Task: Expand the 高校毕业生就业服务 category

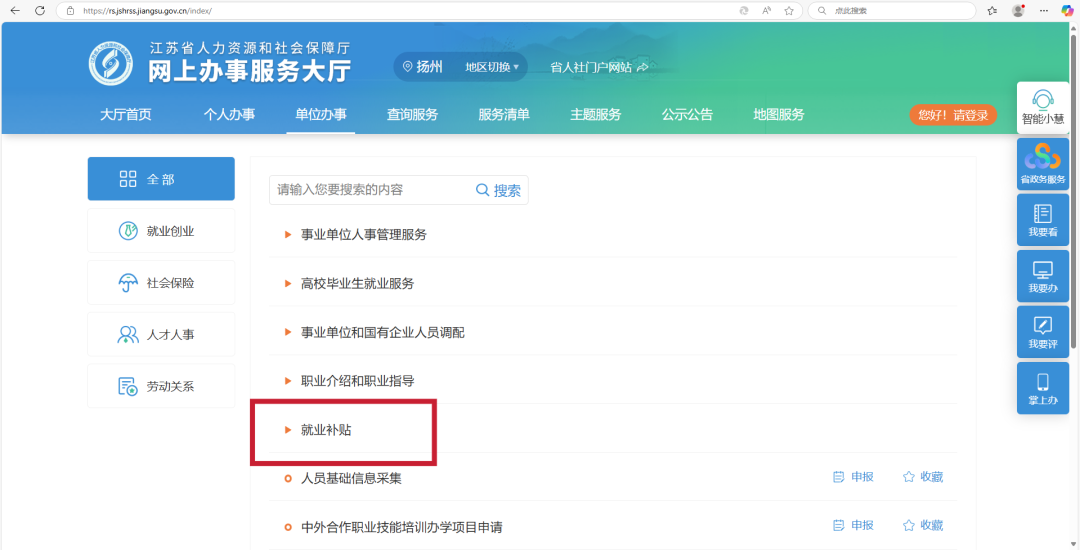Action: (x=357, y=283)
